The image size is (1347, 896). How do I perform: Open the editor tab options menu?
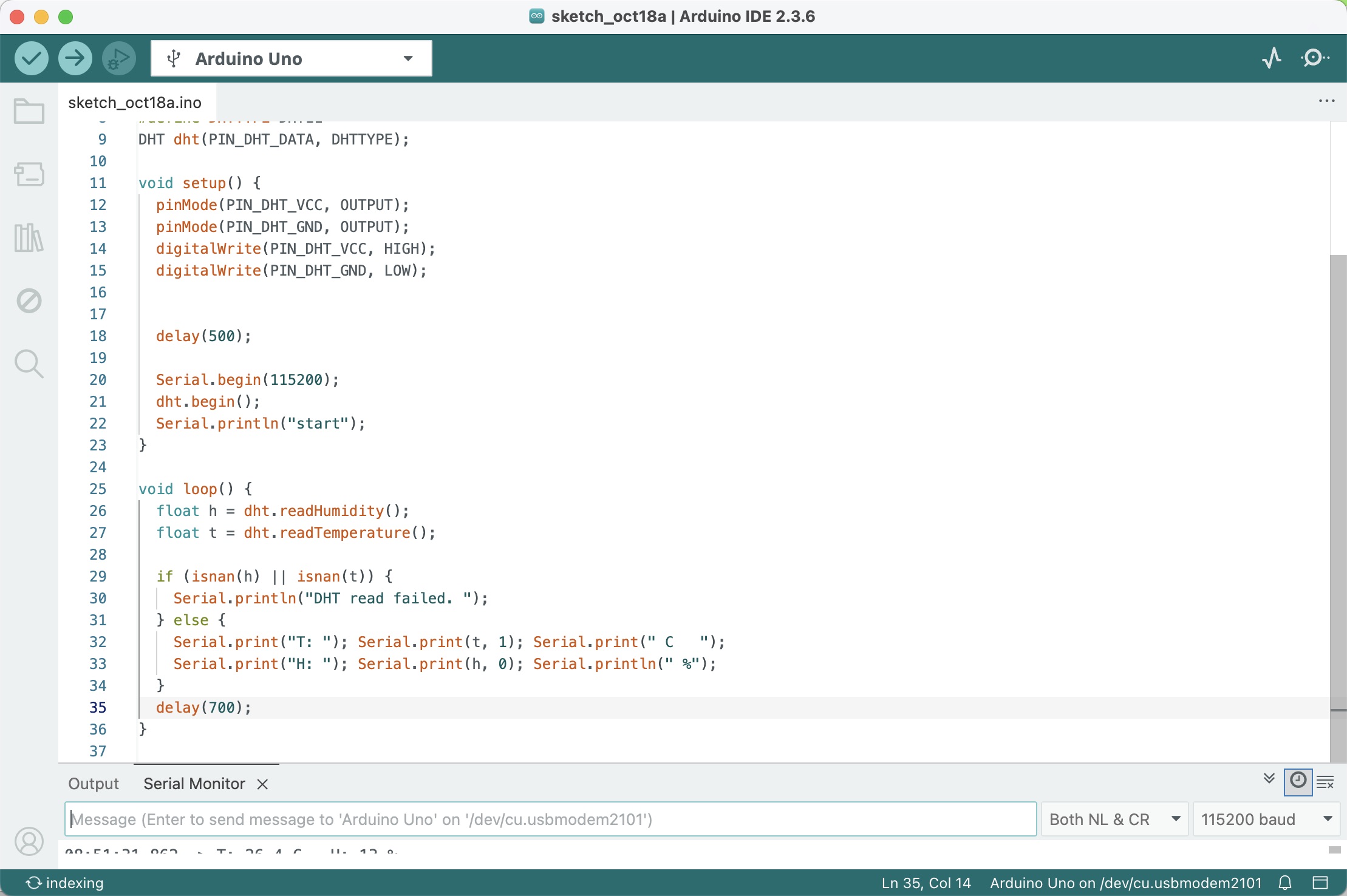point(1327,101)
